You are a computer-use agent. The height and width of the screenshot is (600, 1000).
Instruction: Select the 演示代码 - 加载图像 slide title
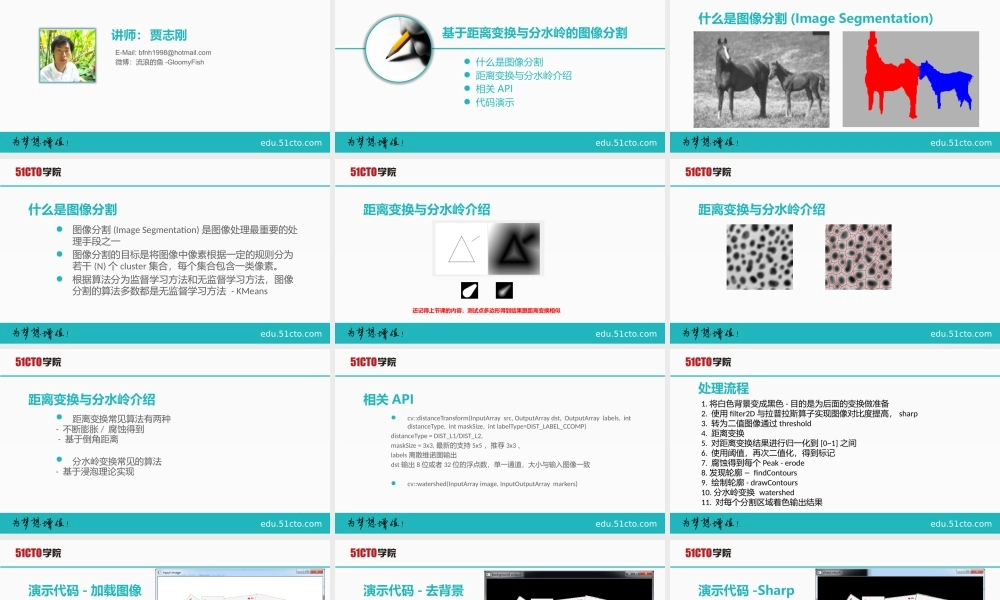[87, 590]
